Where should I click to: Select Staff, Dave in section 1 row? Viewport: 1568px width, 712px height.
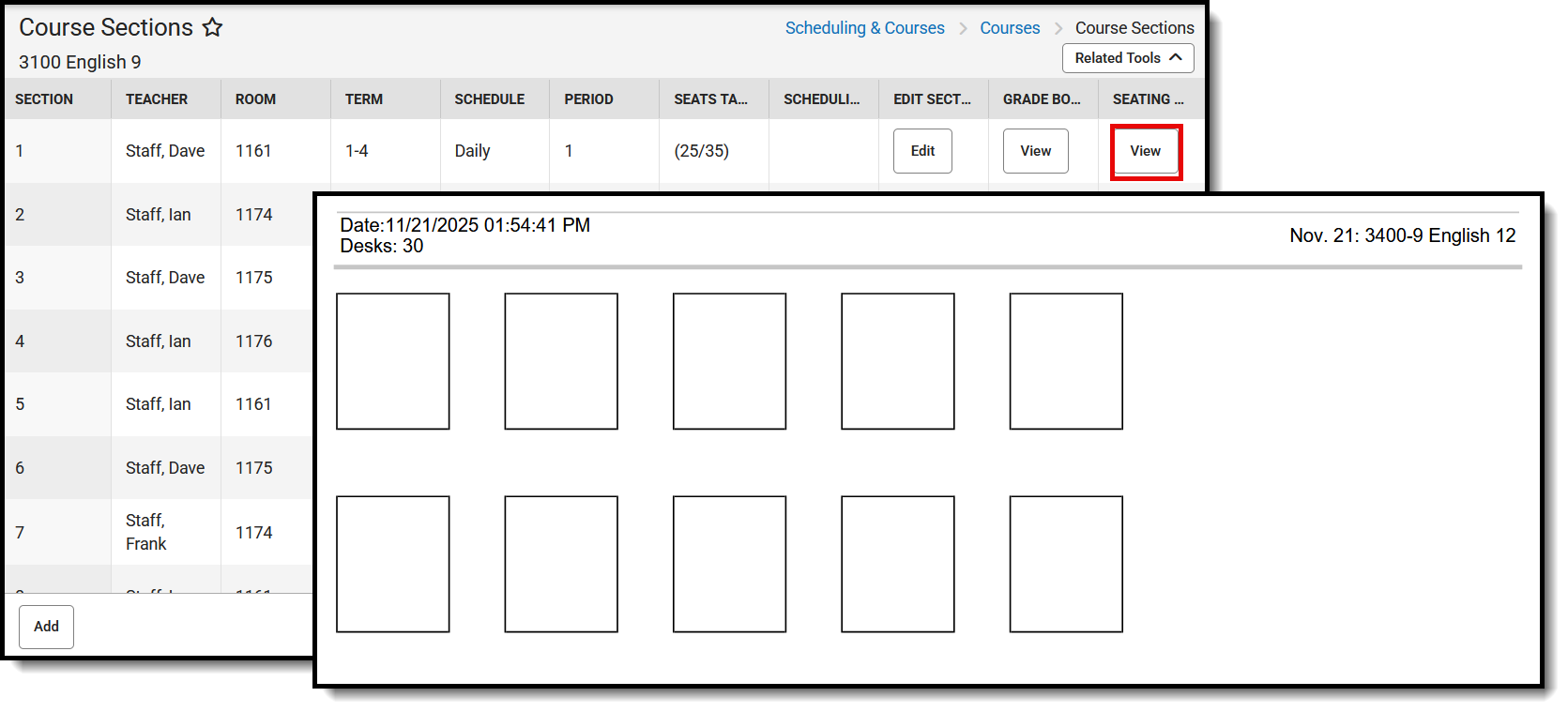click(x=165, y=151)
